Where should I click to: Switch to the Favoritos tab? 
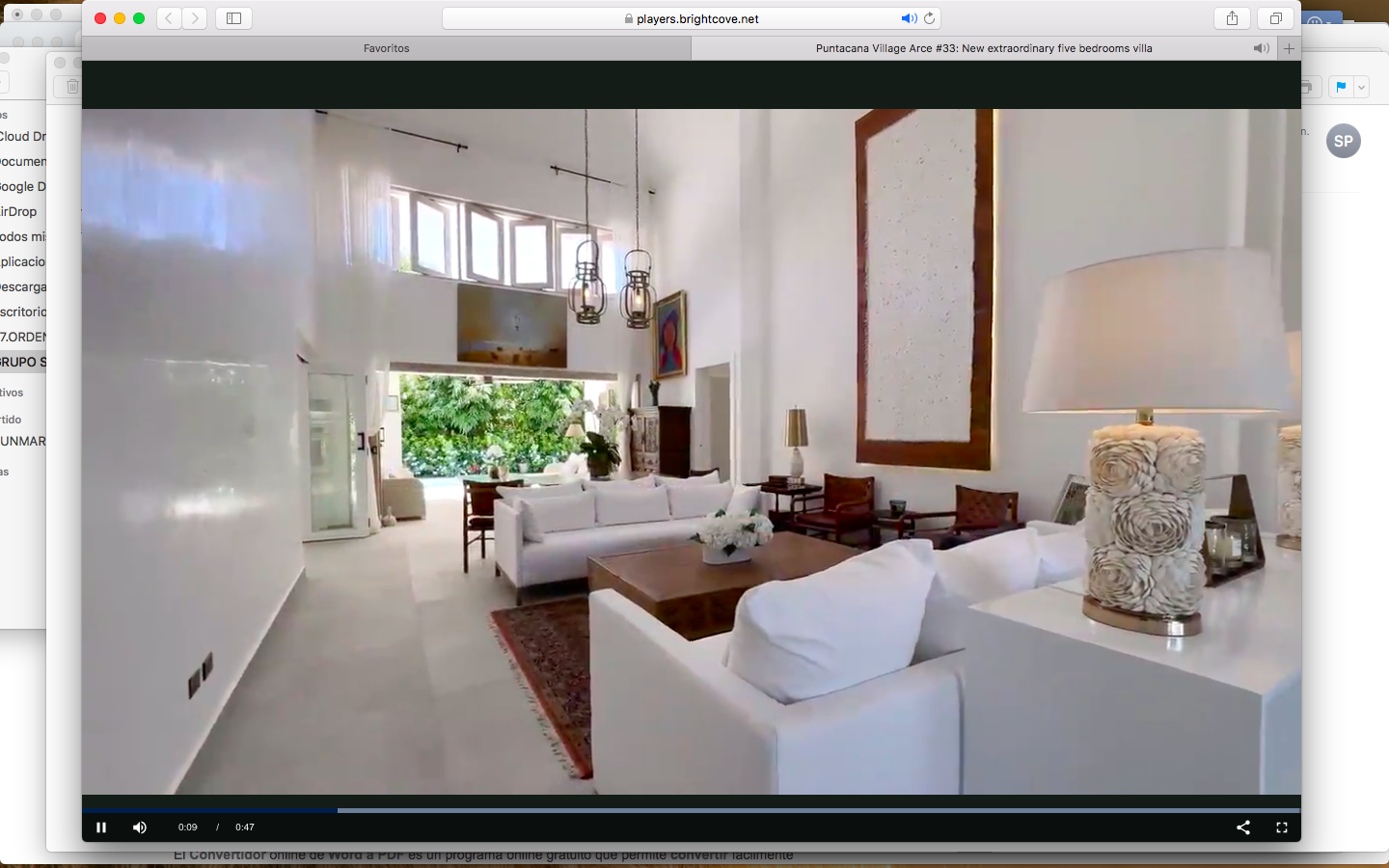387,48
